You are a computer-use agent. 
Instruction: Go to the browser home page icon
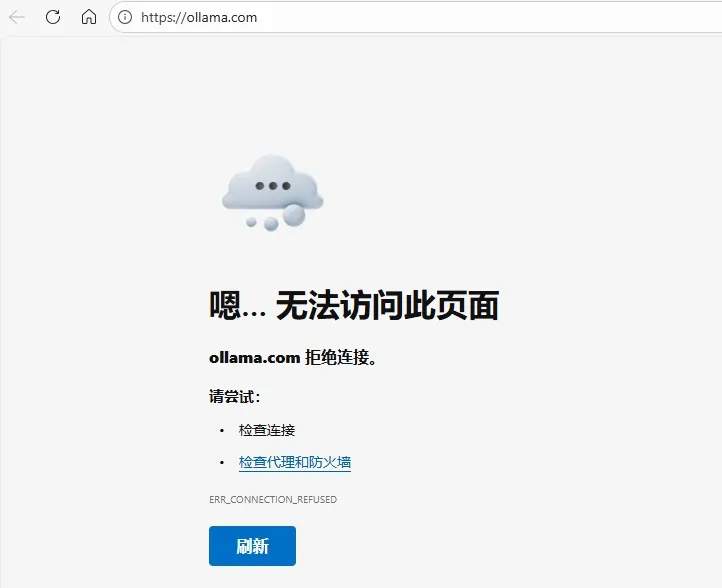89,17
